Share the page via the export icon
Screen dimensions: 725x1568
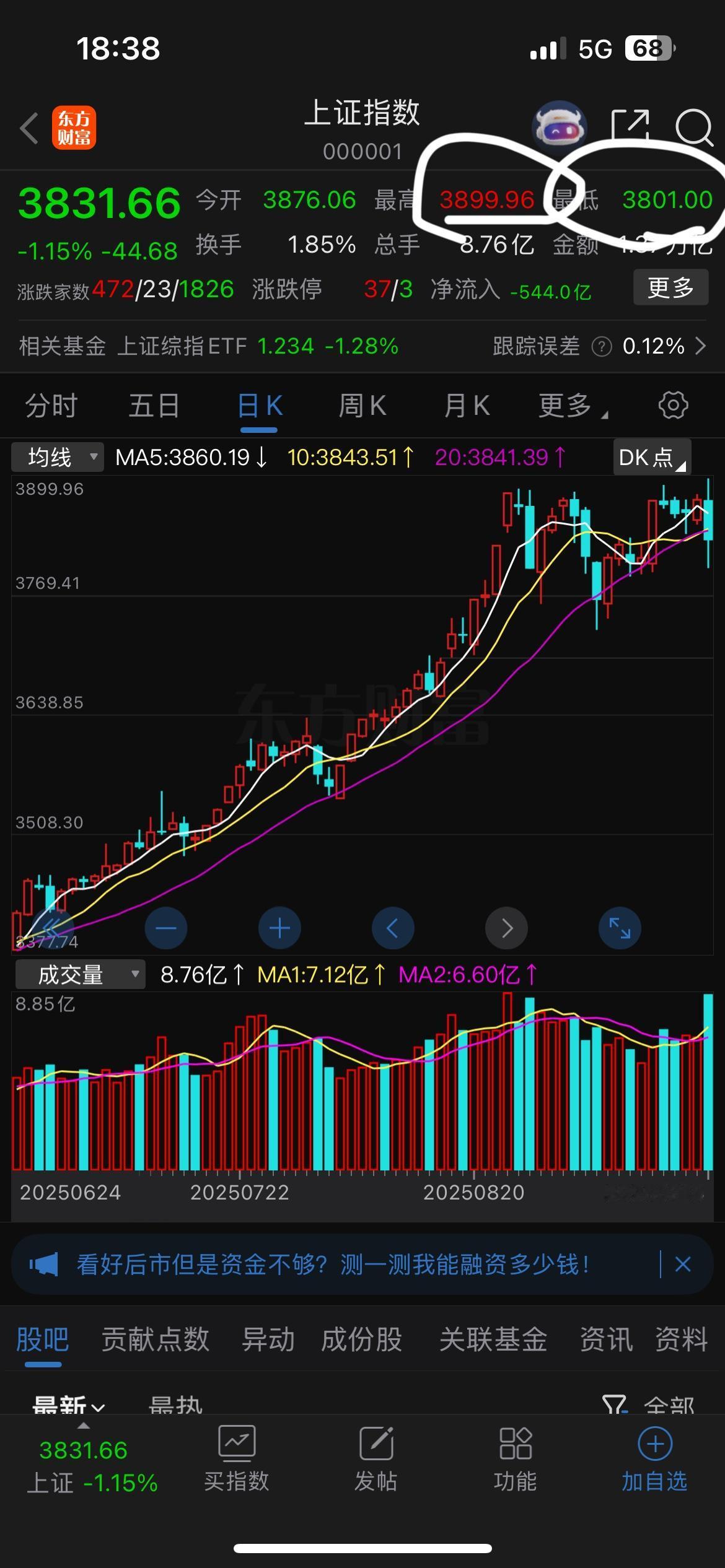coord(630,126)
